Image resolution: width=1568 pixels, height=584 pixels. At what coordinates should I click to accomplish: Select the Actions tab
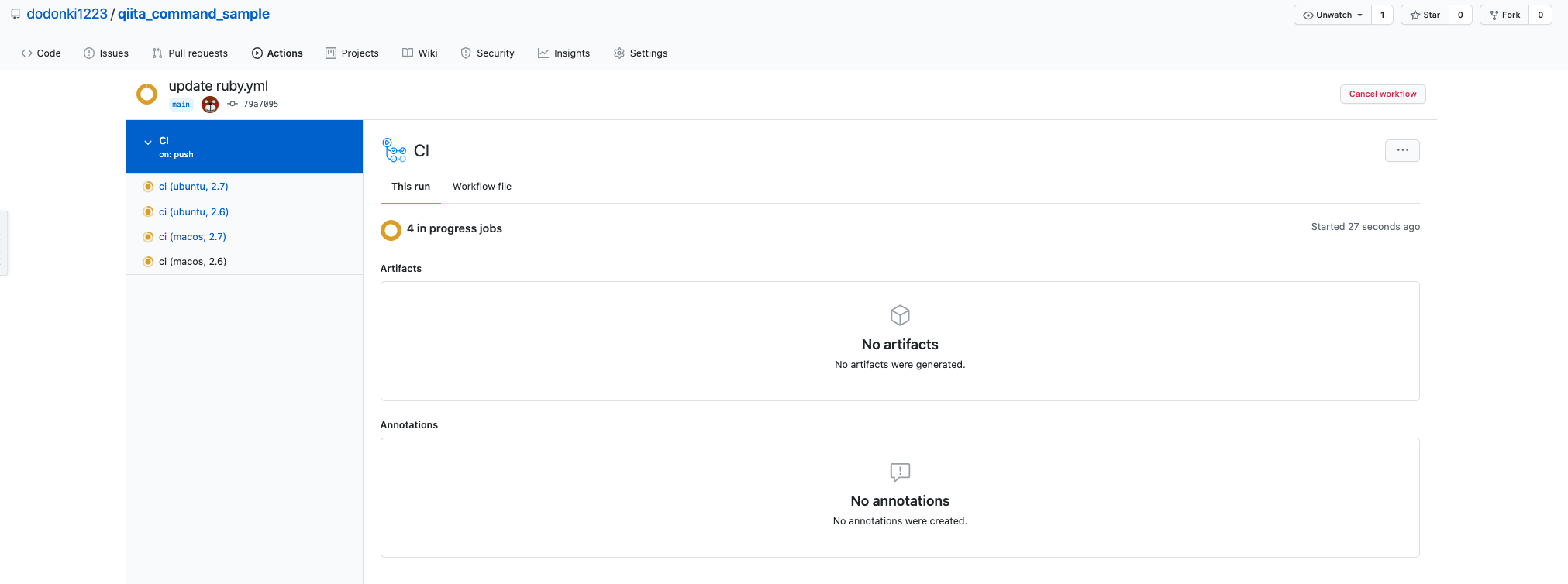(x=277, y=53)
